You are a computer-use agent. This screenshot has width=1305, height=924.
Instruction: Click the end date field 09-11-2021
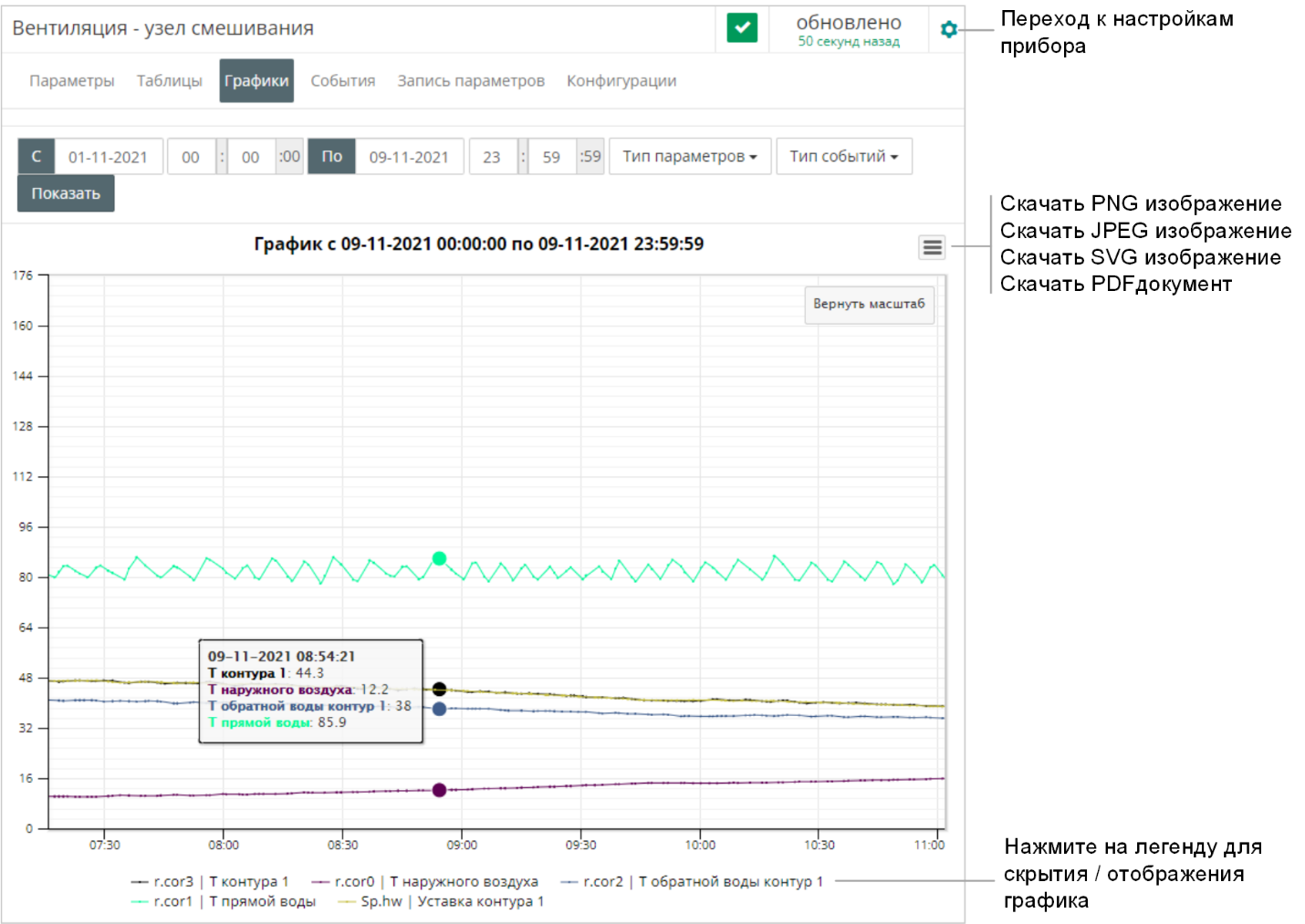[409, 157]
